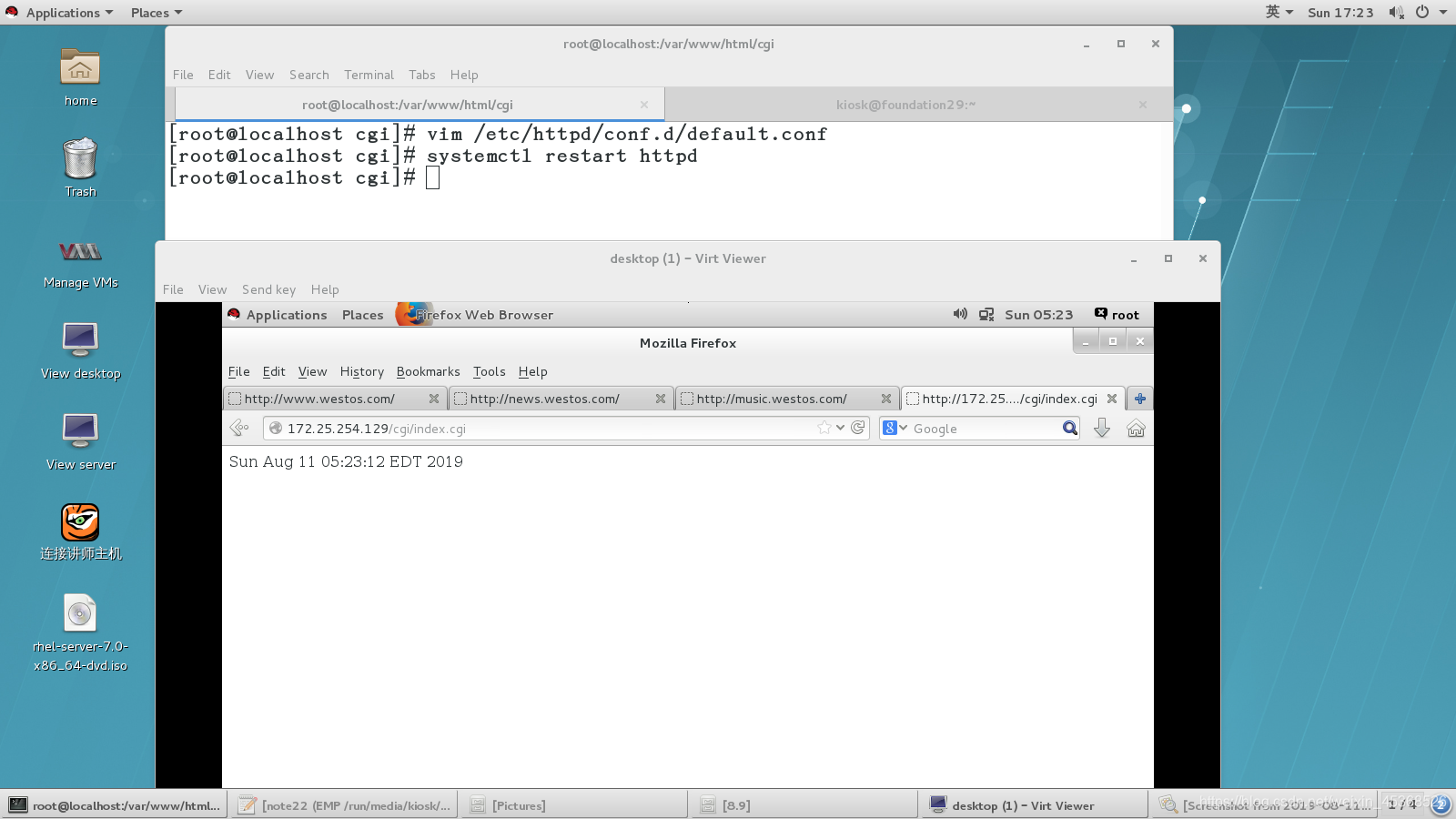Open the host power menu icon

tap(1422, 12)
